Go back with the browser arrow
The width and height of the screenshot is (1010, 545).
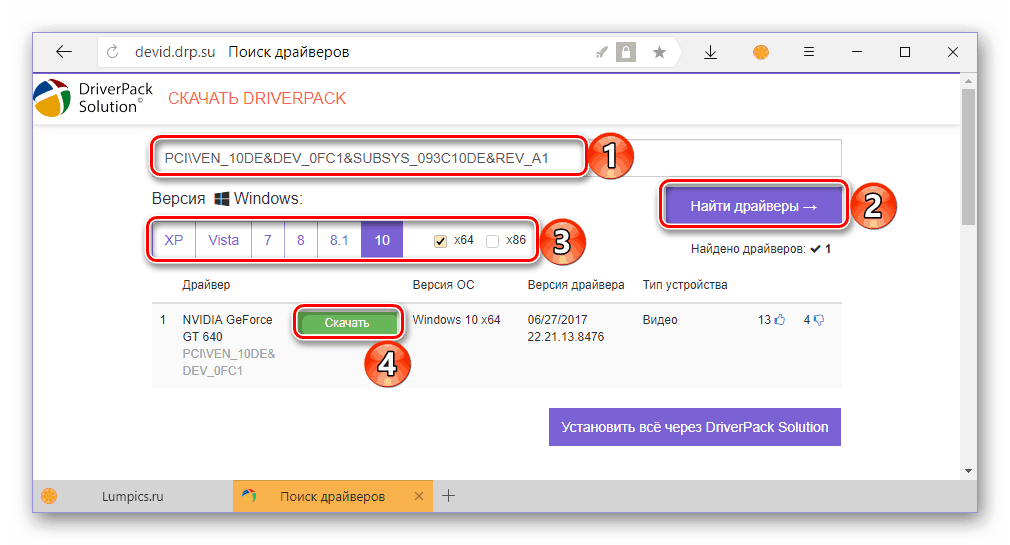(x=64, y=52)
